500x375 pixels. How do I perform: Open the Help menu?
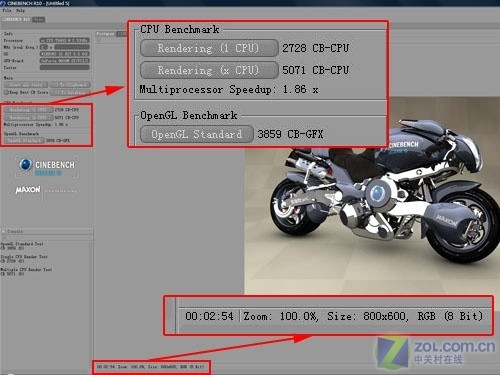click(x=20, y=10)
